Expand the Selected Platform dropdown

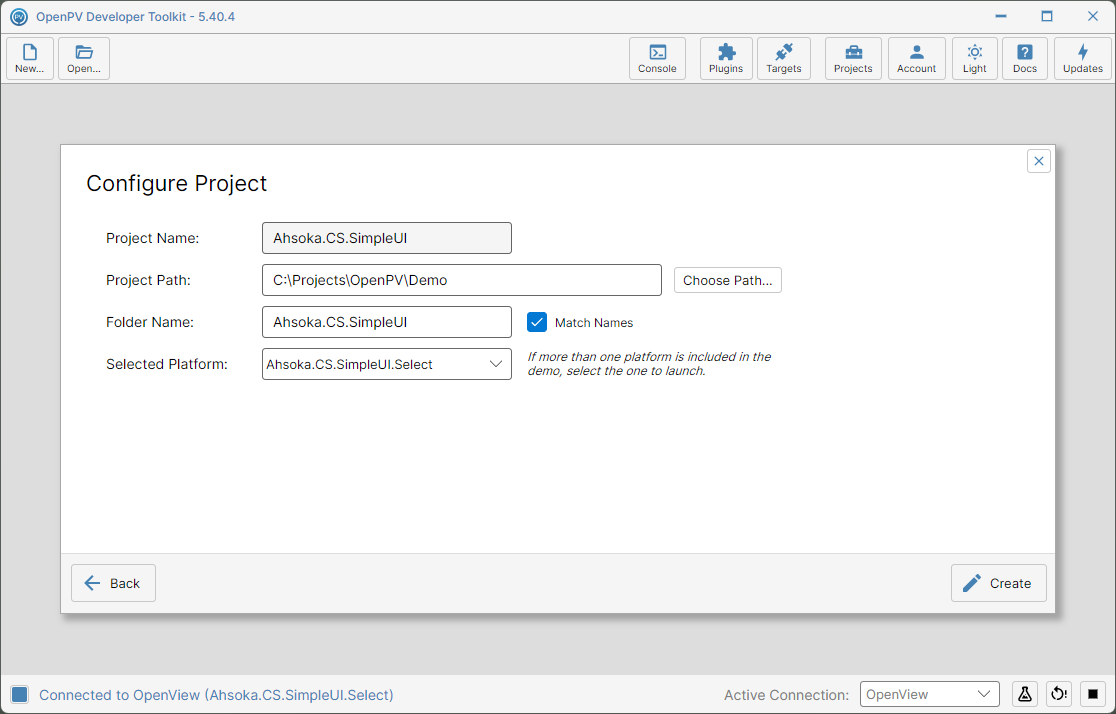(x=386, y=364)
